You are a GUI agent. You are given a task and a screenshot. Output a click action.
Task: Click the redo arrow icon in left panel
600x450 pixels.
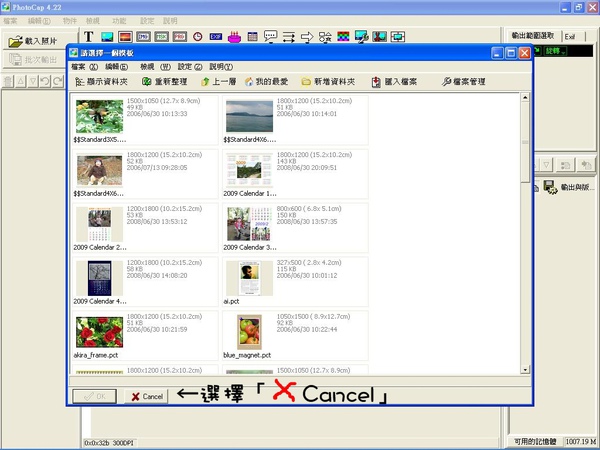58,81
